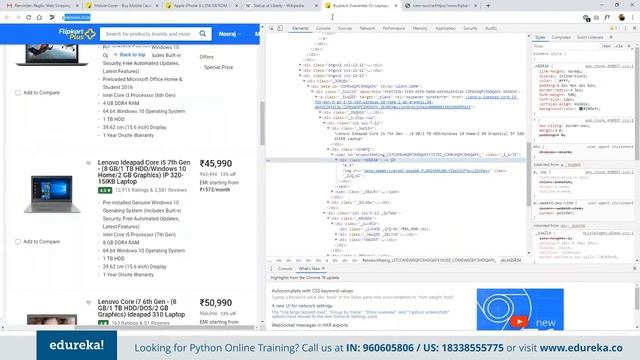Open the Application panel tab
This screenshot has height=360, width=640.
(445, 28)
